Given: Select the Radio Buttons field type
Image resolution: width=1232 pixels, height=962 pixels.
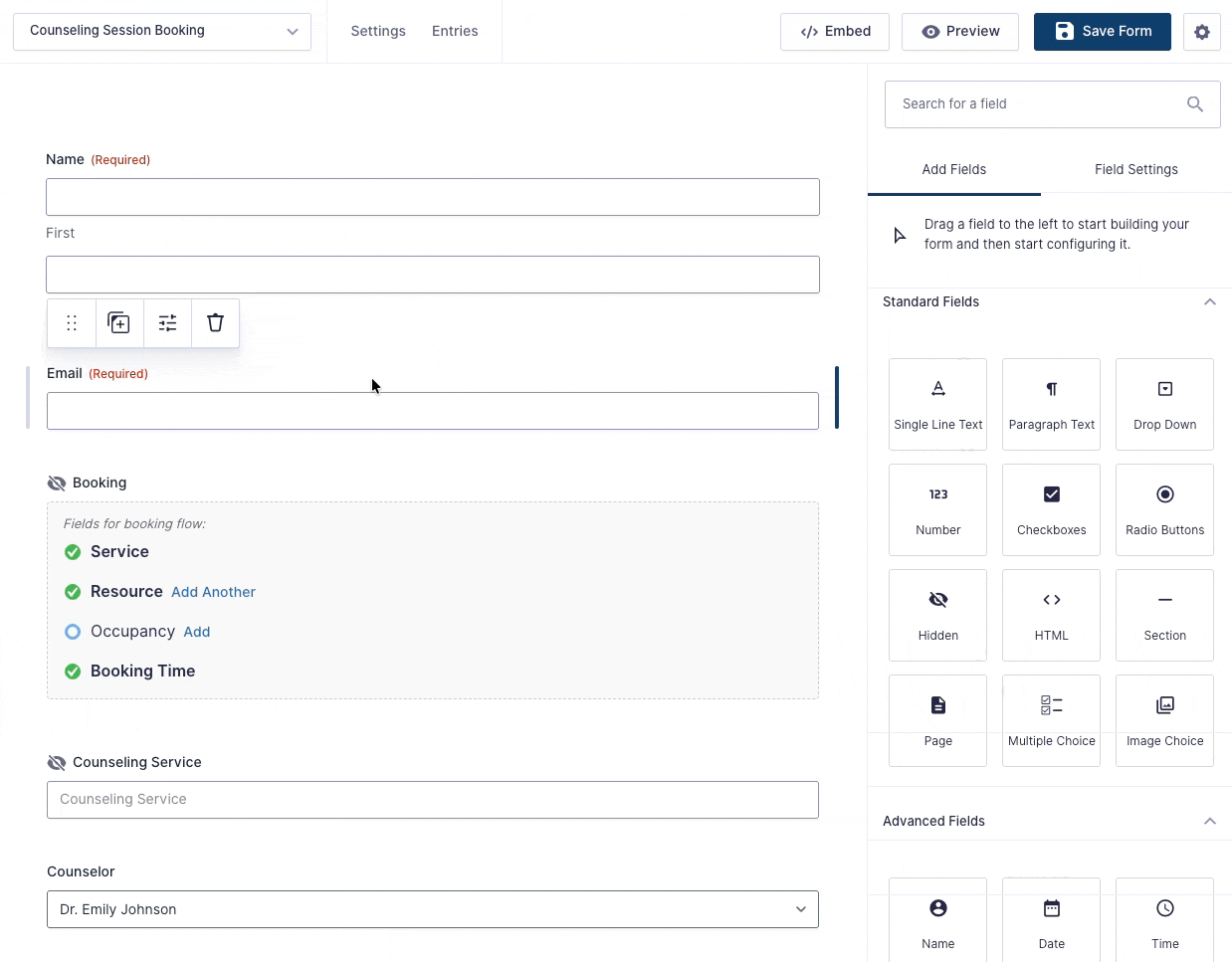Looking at the screenshot, I should [1164, 509].
